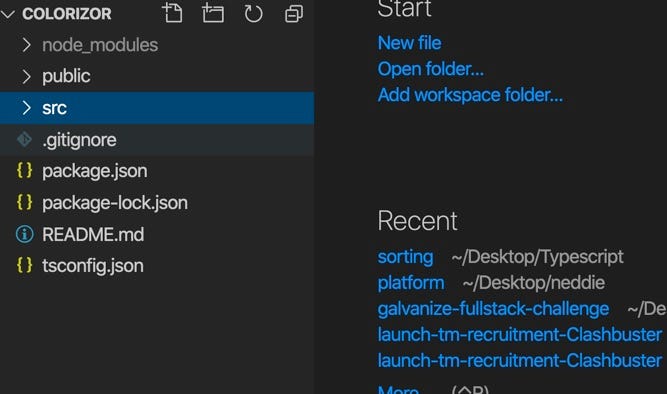This screenshot has width=667, height=394.
Task: Click the Add workspace folder... link
Action: [x=470, y=95]
